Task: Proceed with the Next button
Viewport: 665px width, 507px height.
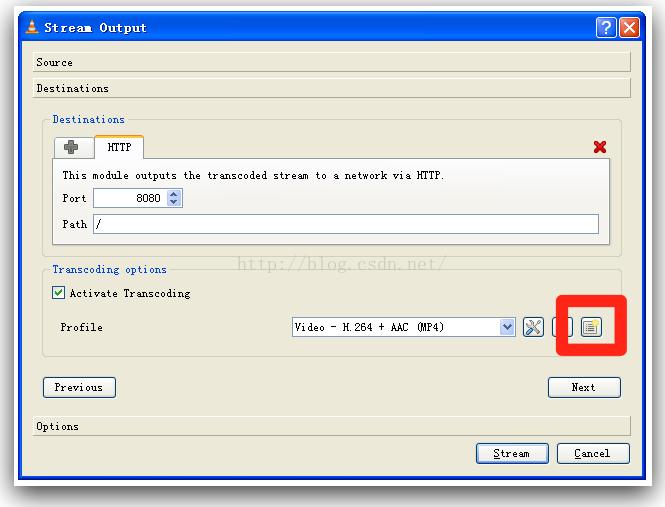Action: (584, 387)
